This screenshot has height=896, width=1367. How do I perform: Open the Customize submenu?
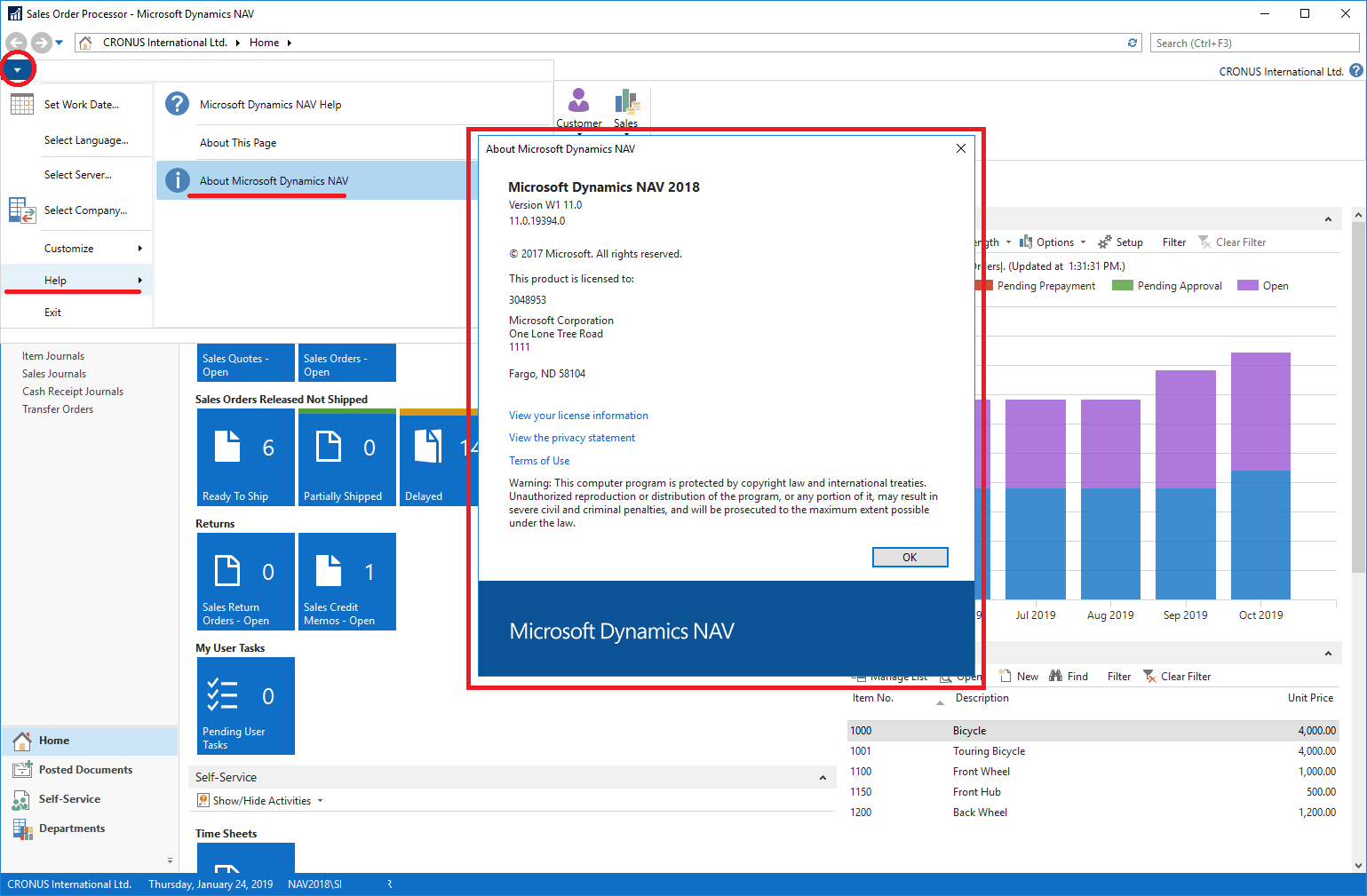(x=76, y=249)
